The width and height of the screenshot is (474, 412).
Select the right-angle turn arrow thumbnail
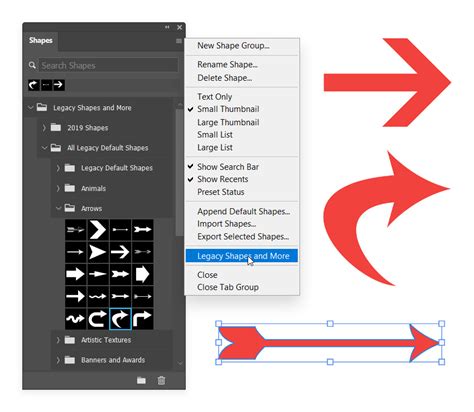tap(143, 319)
